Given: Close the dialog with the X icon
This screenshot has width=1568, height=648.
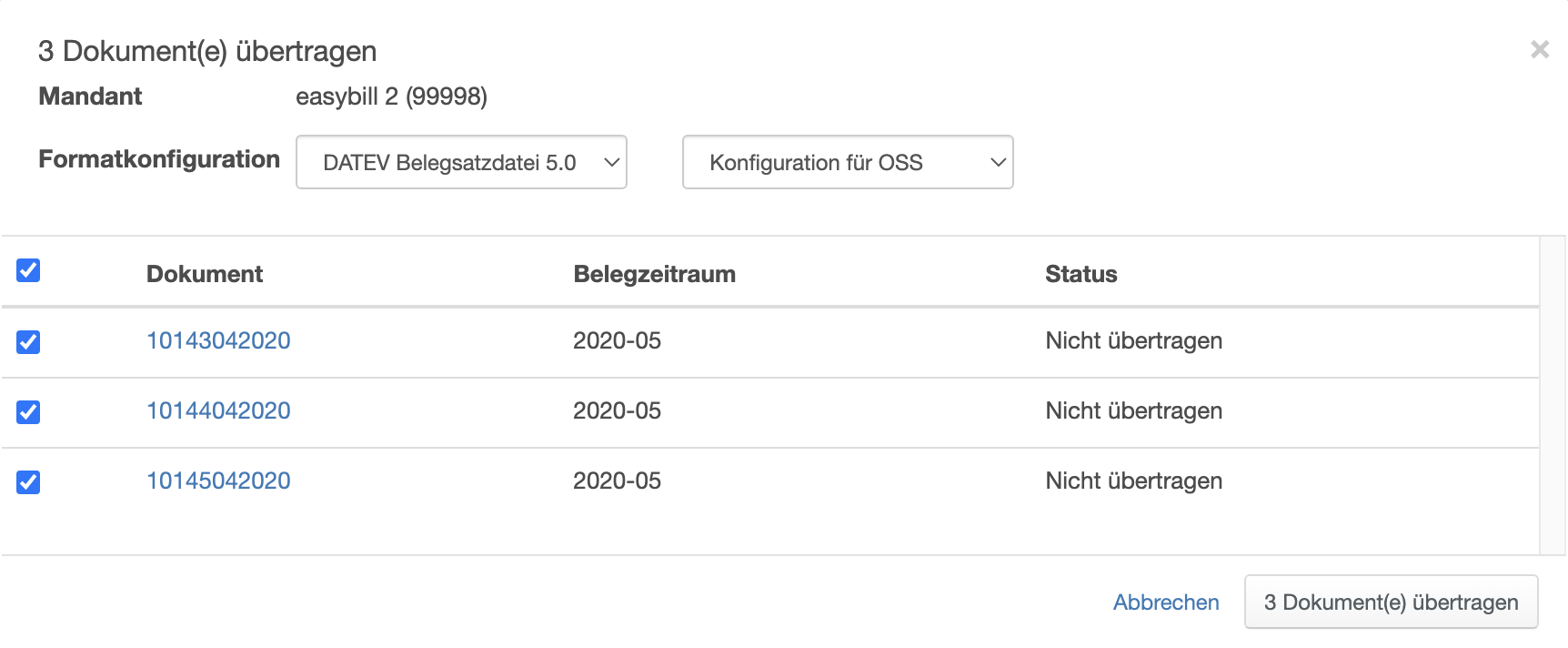Looking at the screenshot, I should point(1539,49).
